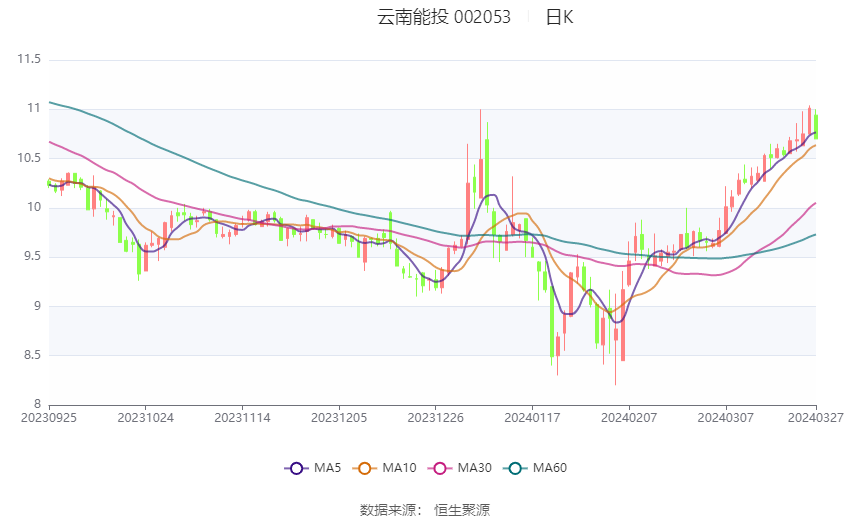
Task: Click the x-axis date label 20231205
Action: click(339, 418)
